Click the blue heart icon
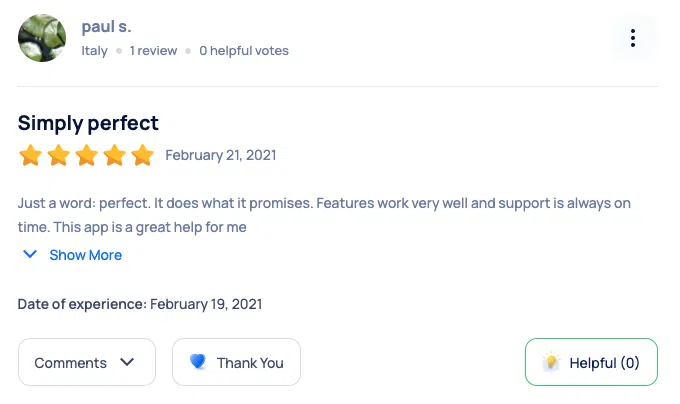 tap(198, 363)
